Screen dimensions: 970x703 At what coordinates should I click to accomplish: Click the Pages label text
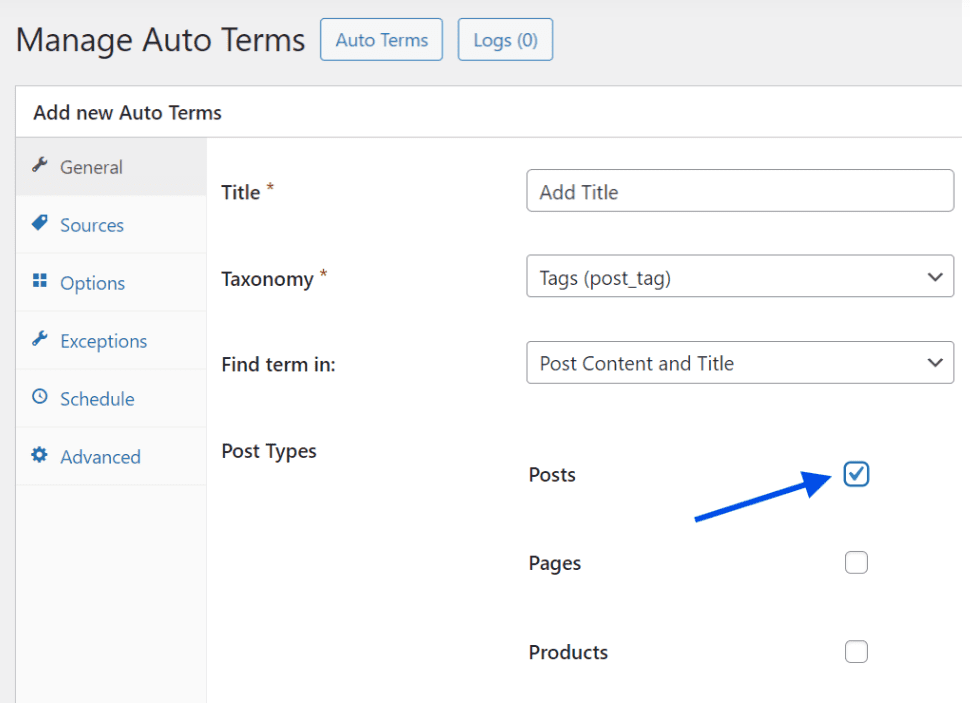point(554,563)
